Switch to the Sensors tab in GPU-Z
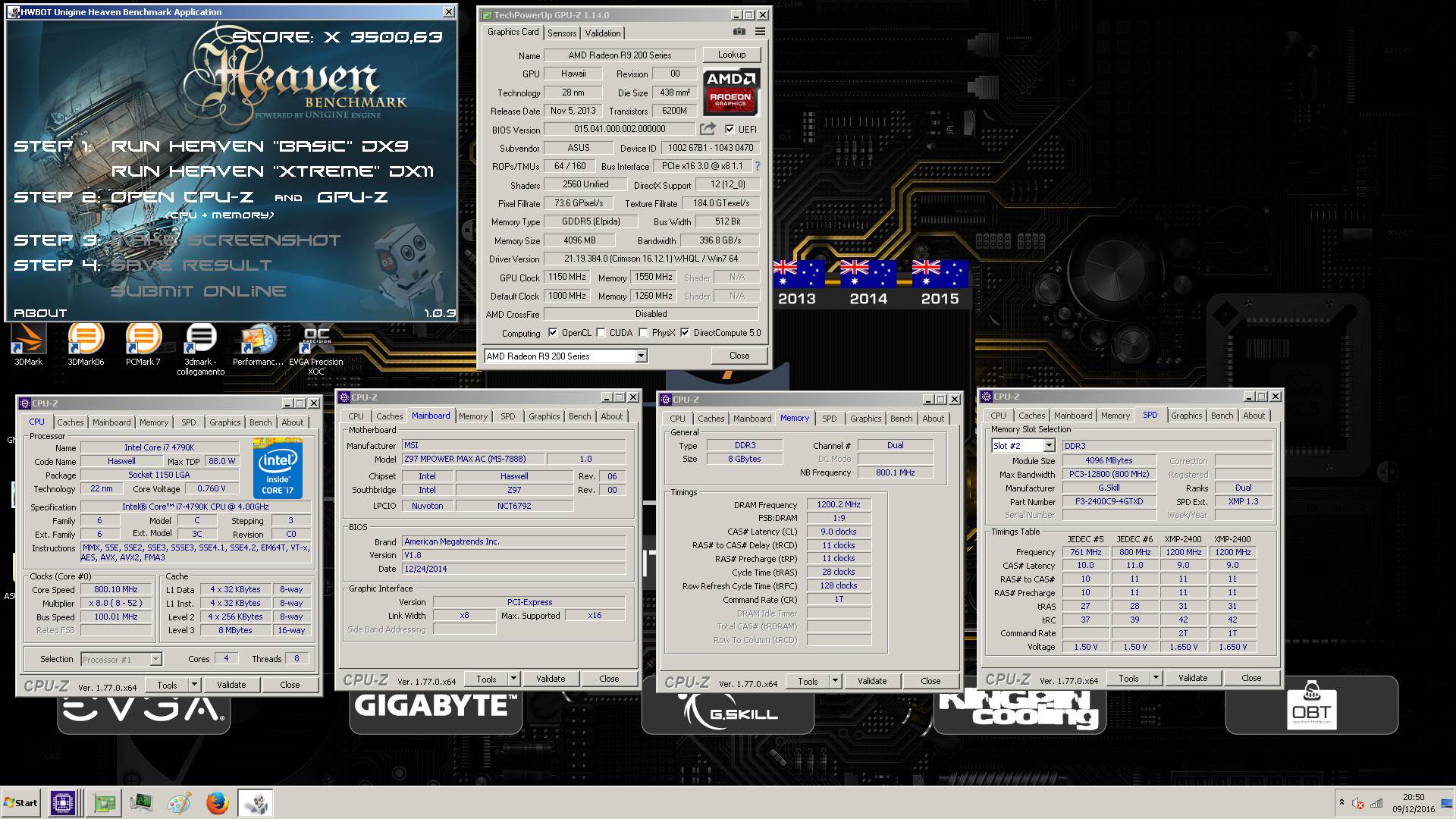This screenshot has width=1456, height=819. click(562, 33)
